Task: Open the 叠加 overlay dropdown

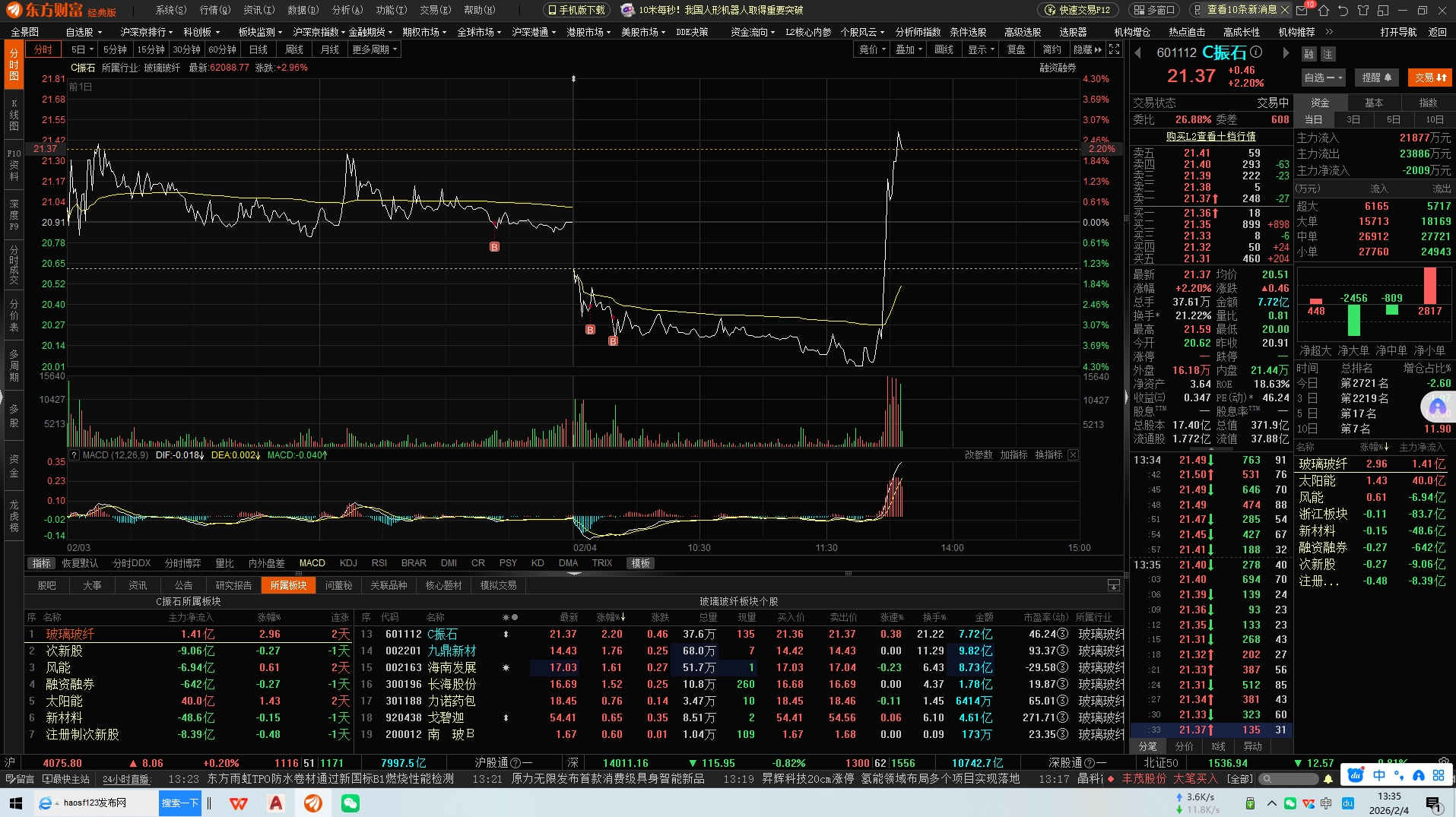Action: pos(909,49)
